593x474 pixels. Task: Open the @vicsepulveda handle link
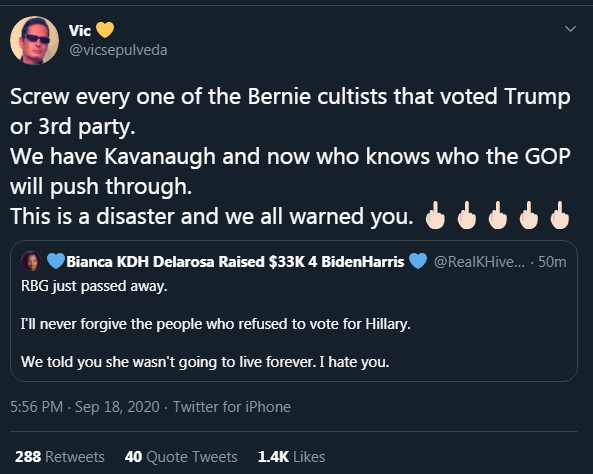118,50
